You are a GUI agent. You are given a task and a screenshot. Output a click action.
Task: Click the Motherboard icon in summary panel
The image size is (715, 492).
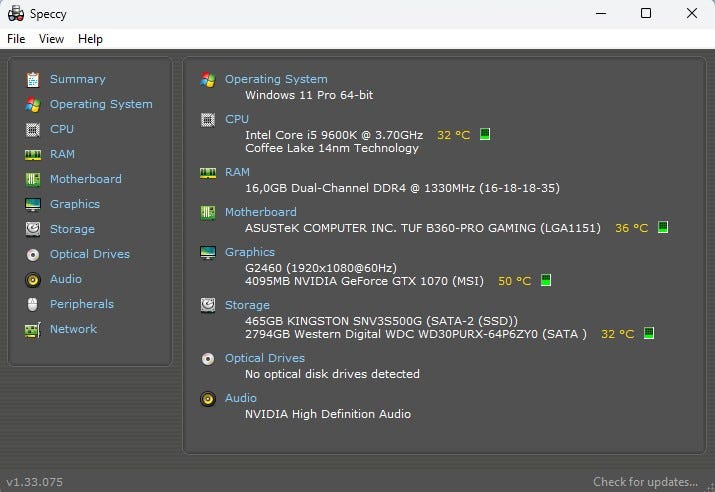point(208,212)
